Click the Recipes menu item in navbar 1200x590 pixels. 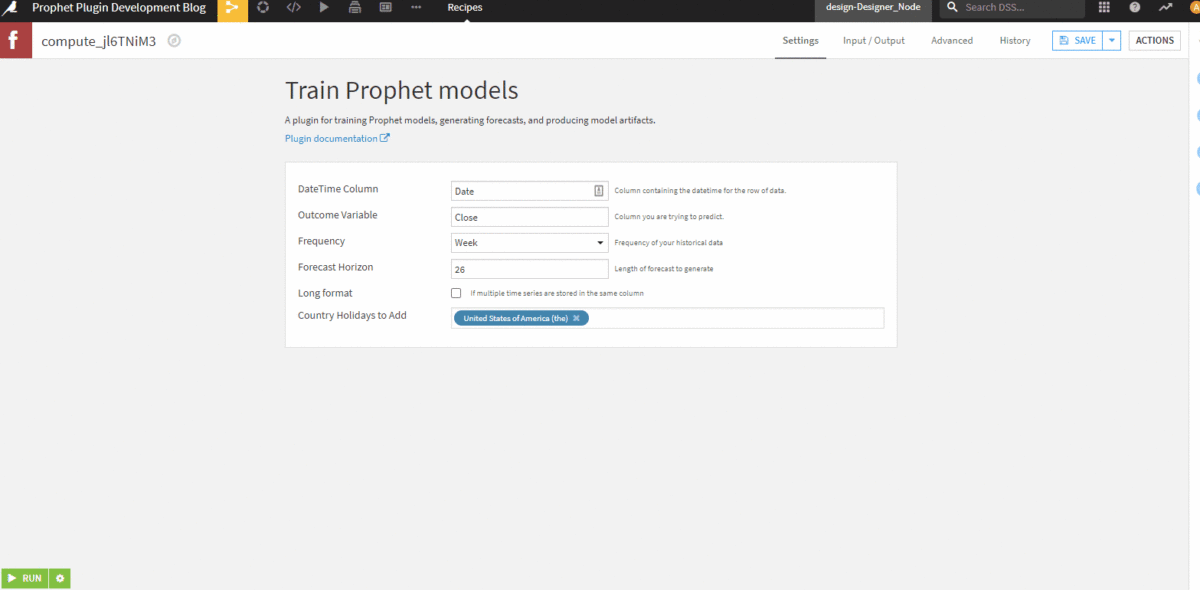[465, 8]
